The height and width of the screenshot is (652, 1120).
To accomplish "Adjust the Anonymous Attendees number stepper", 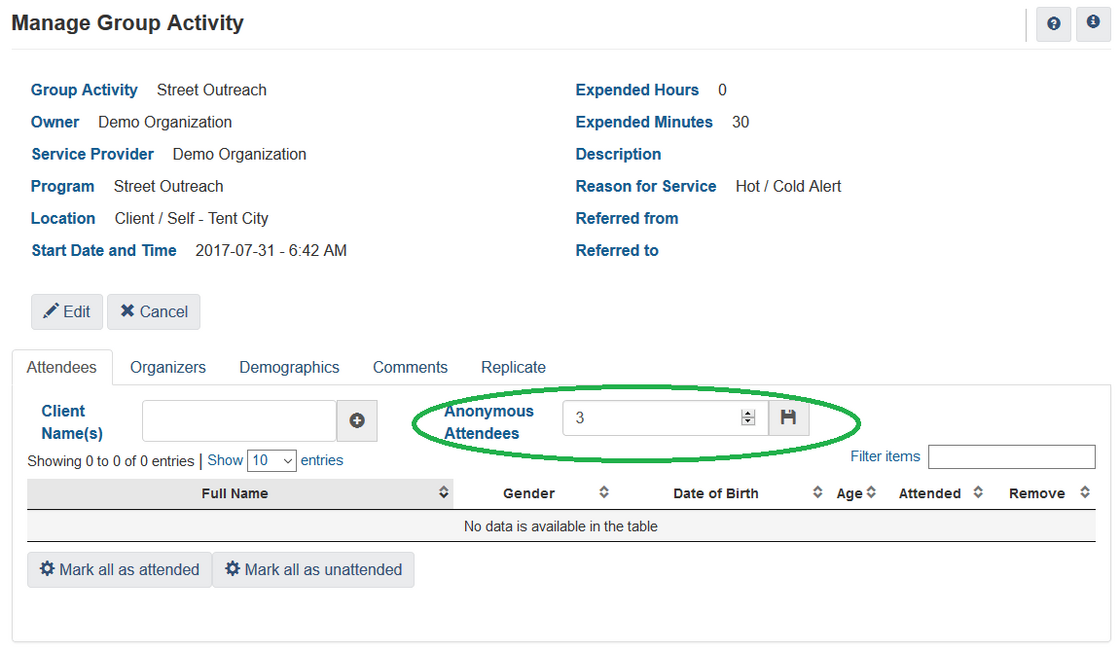I will click(x=747, y=418).
